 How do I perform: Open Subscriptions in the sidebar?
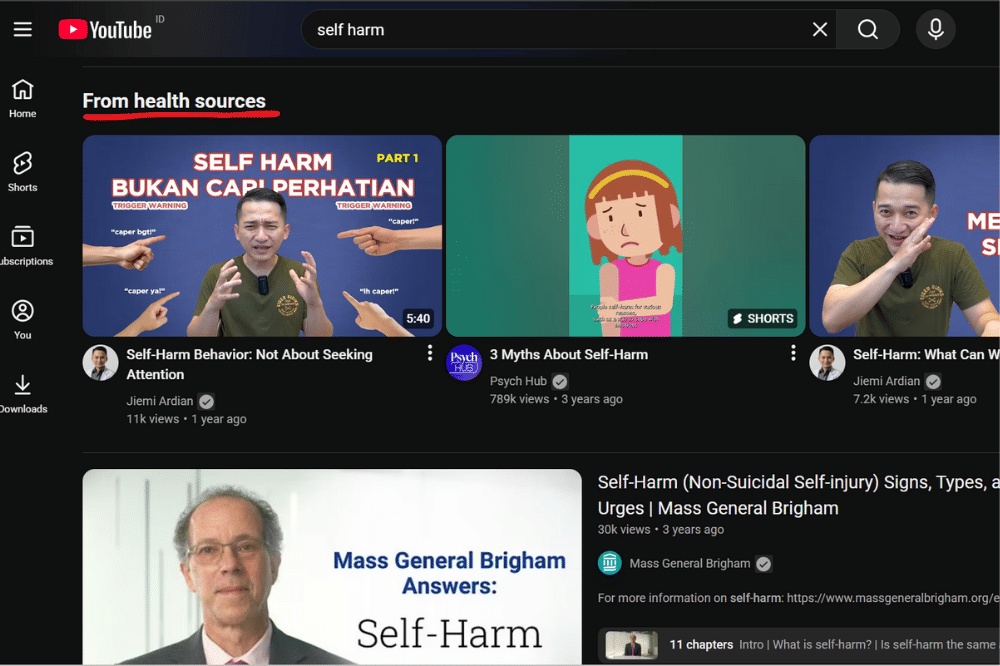pyautogui.click(x=23, y=246)
